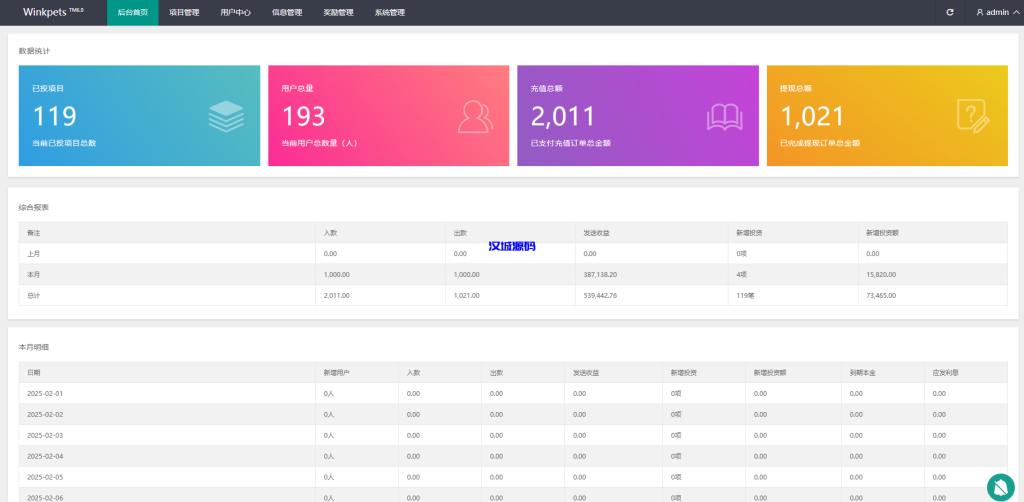
Task: Open the 奖励管理 menu
Action: pos(338,13)
